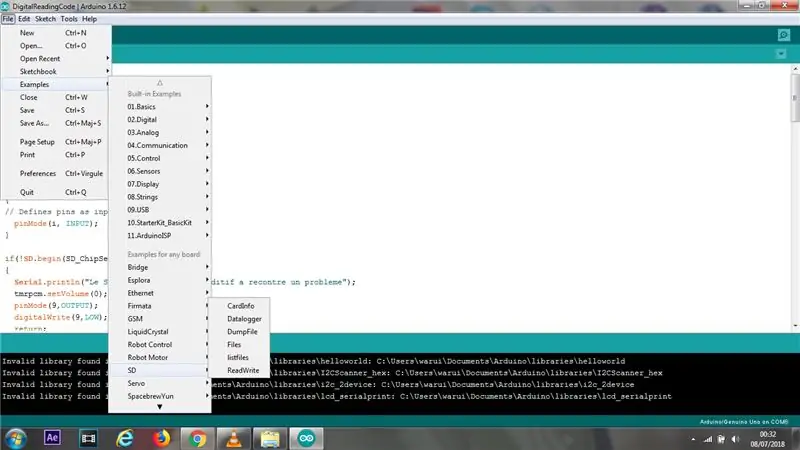This screenshot has width=800, height=450.
Task: Choose Open... from File menu
Action: click(x=56, y=45)
